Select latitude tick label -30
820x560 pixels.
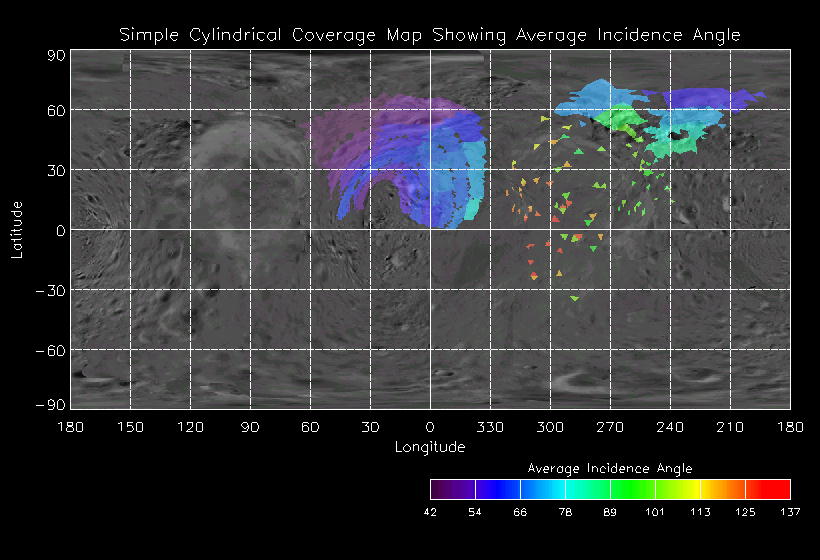(x=51, y=291)
